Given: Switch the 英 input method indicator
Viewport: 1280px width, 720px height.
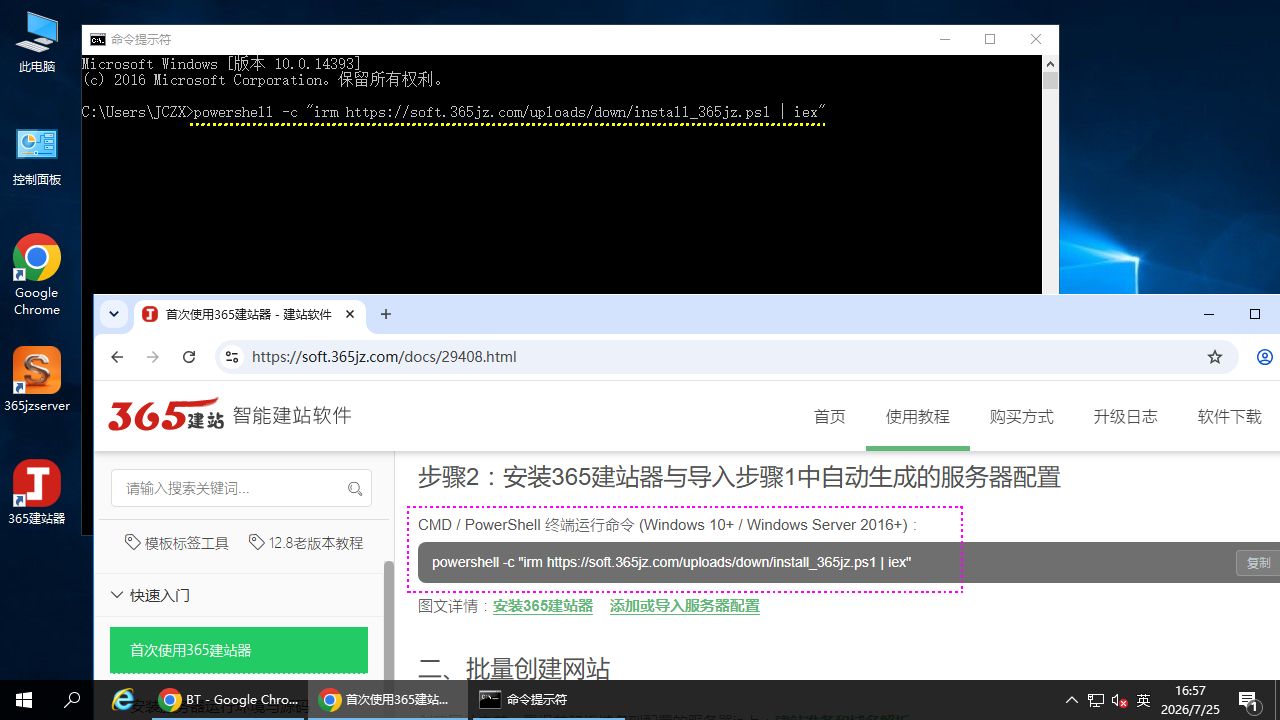Looking at the screenshot, I should point(1144,700).
